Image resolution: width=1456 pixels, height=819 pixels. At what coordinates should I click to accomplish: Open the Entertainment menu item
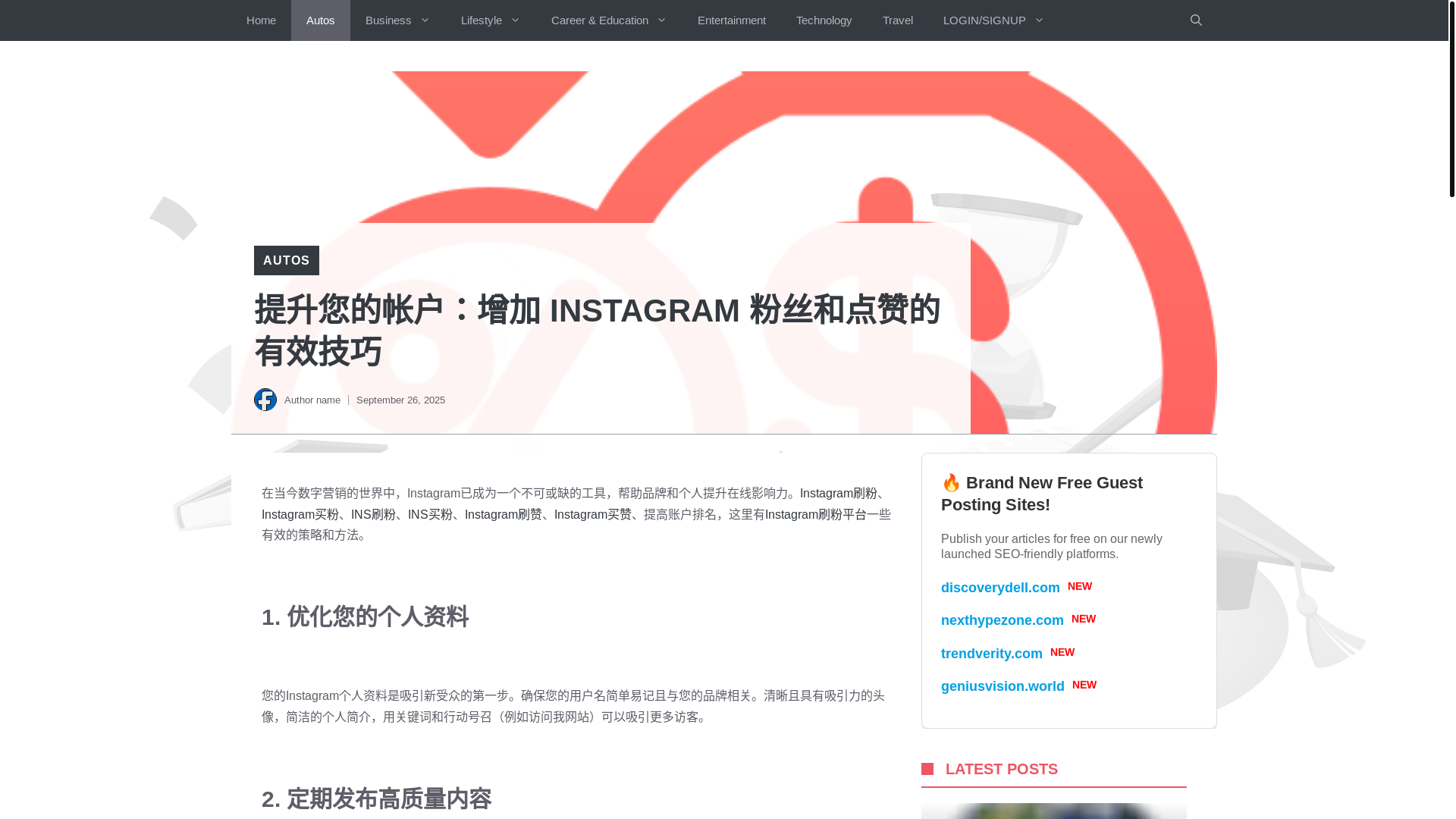(x=731, y=20)
